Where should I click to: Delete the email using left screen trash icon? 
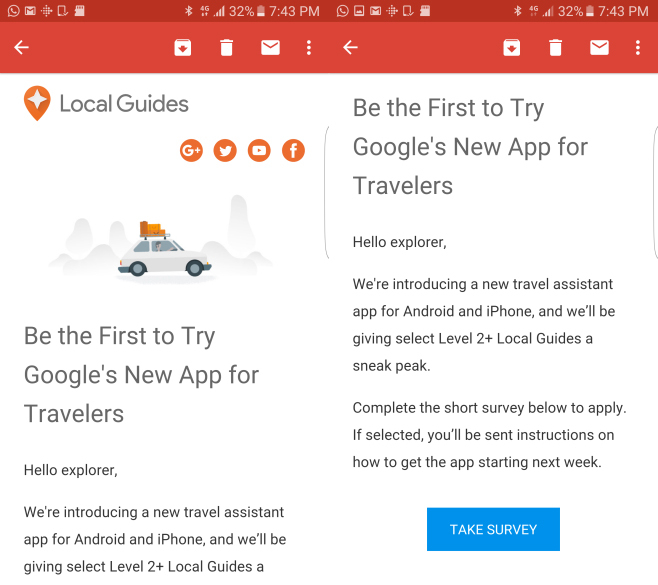point(226,48)
